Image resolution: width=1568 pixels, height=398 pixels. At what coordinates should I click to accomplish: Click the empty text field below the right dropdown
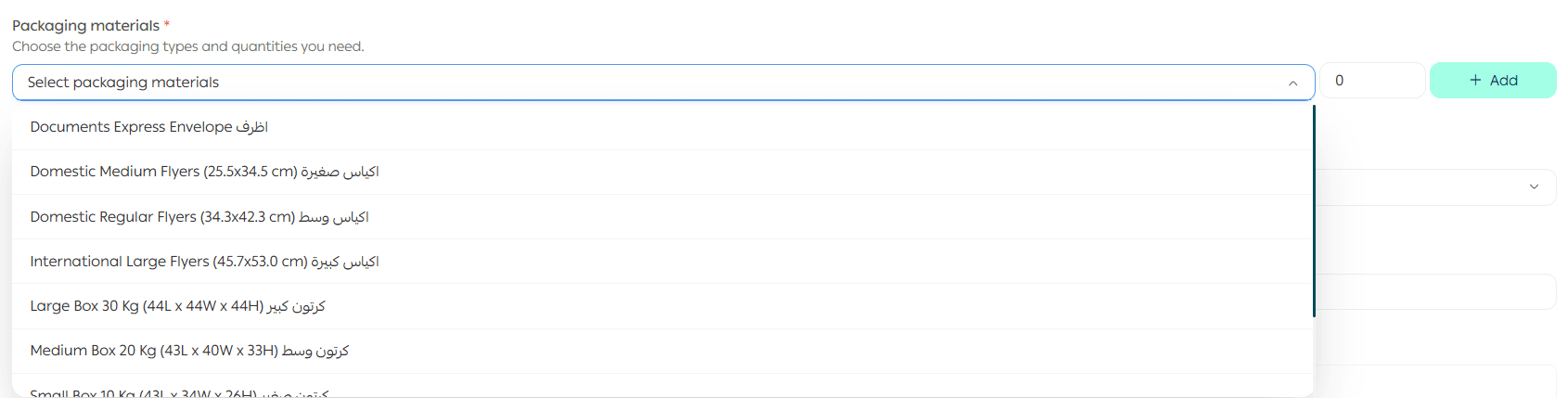click(1434, 292)
